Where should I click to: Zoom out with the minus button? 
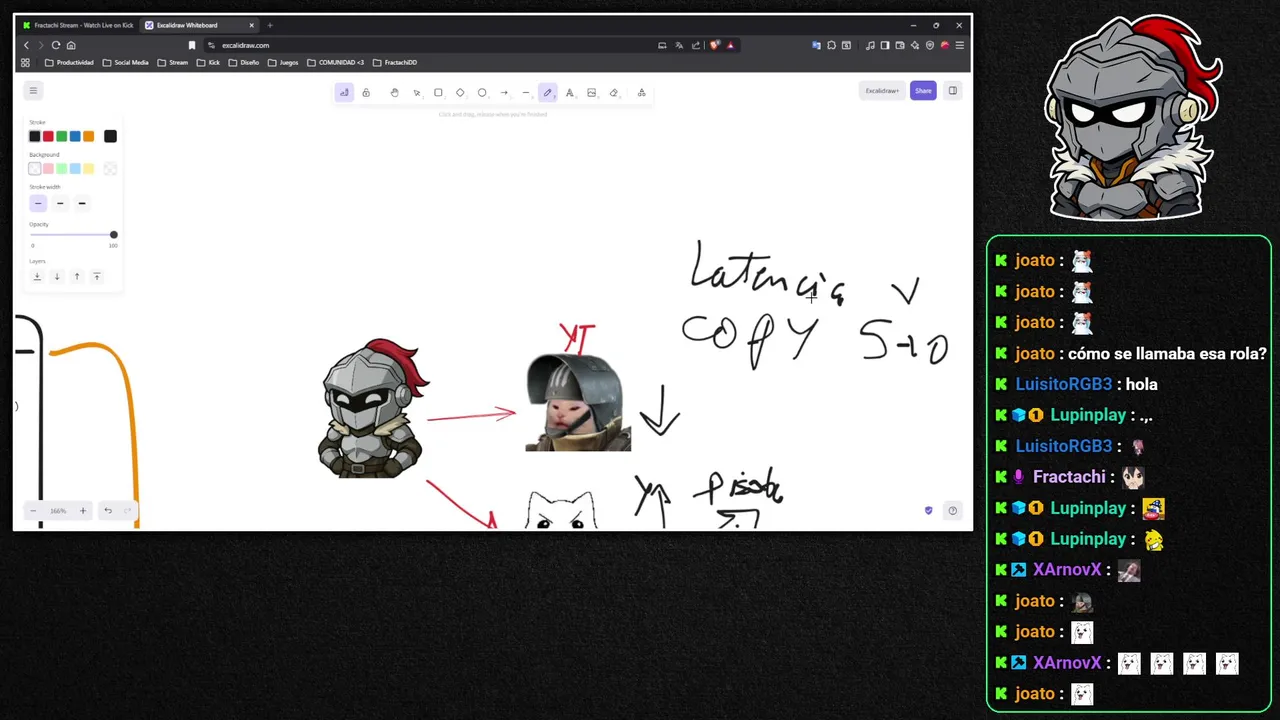(x=33, y=511)
